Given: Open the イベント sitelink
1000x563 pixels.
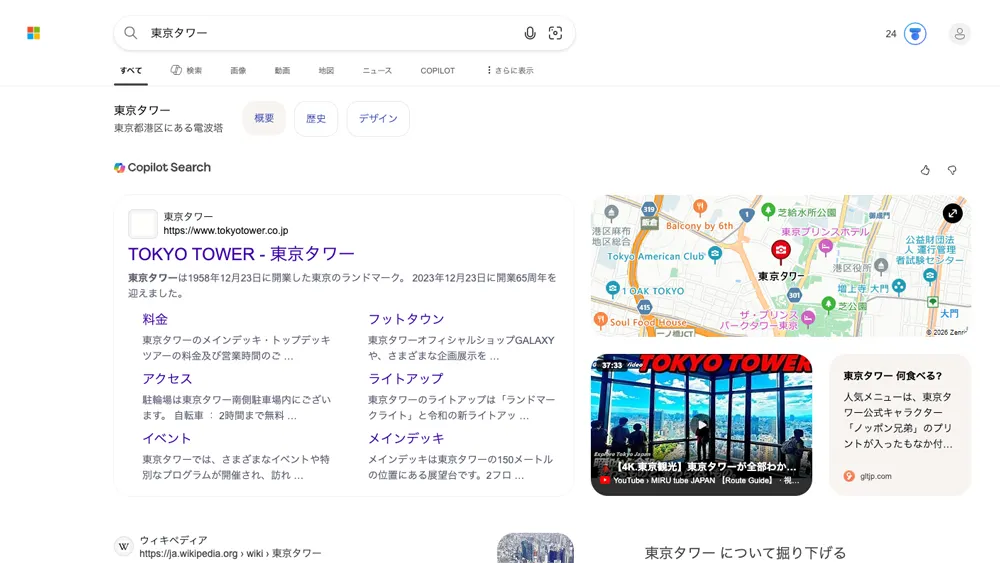Looking at the screenshot, I should coord(166,439).
